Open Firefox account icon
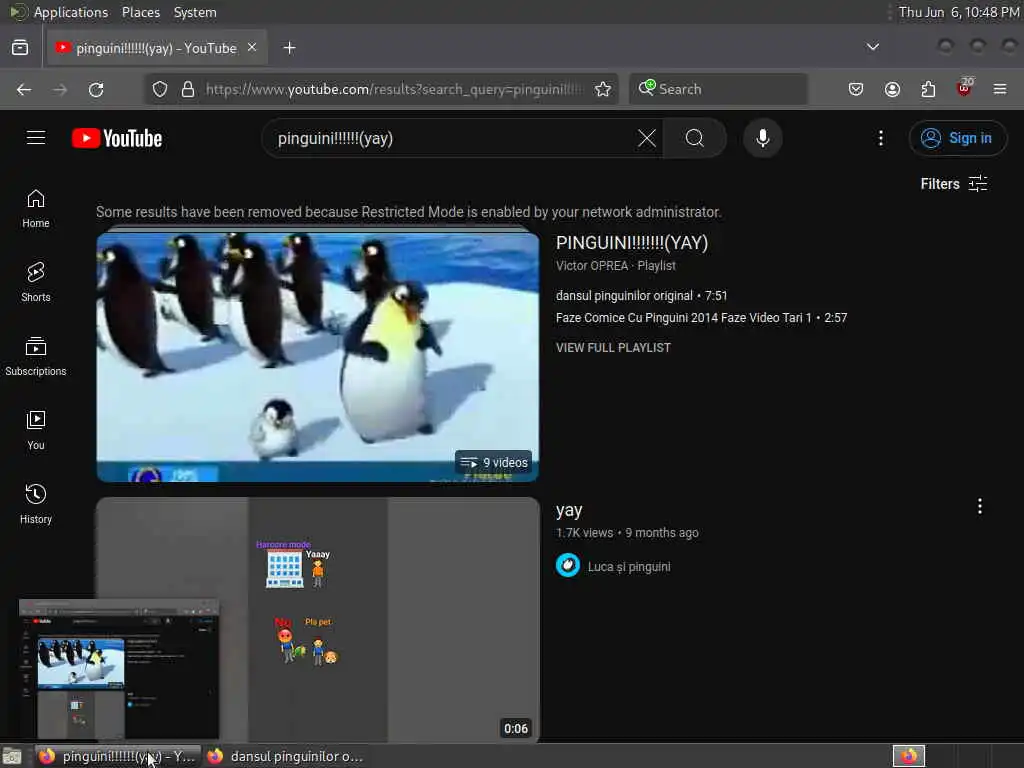Viewport: 1024px width, 768px height. click(x=892, y=89)
